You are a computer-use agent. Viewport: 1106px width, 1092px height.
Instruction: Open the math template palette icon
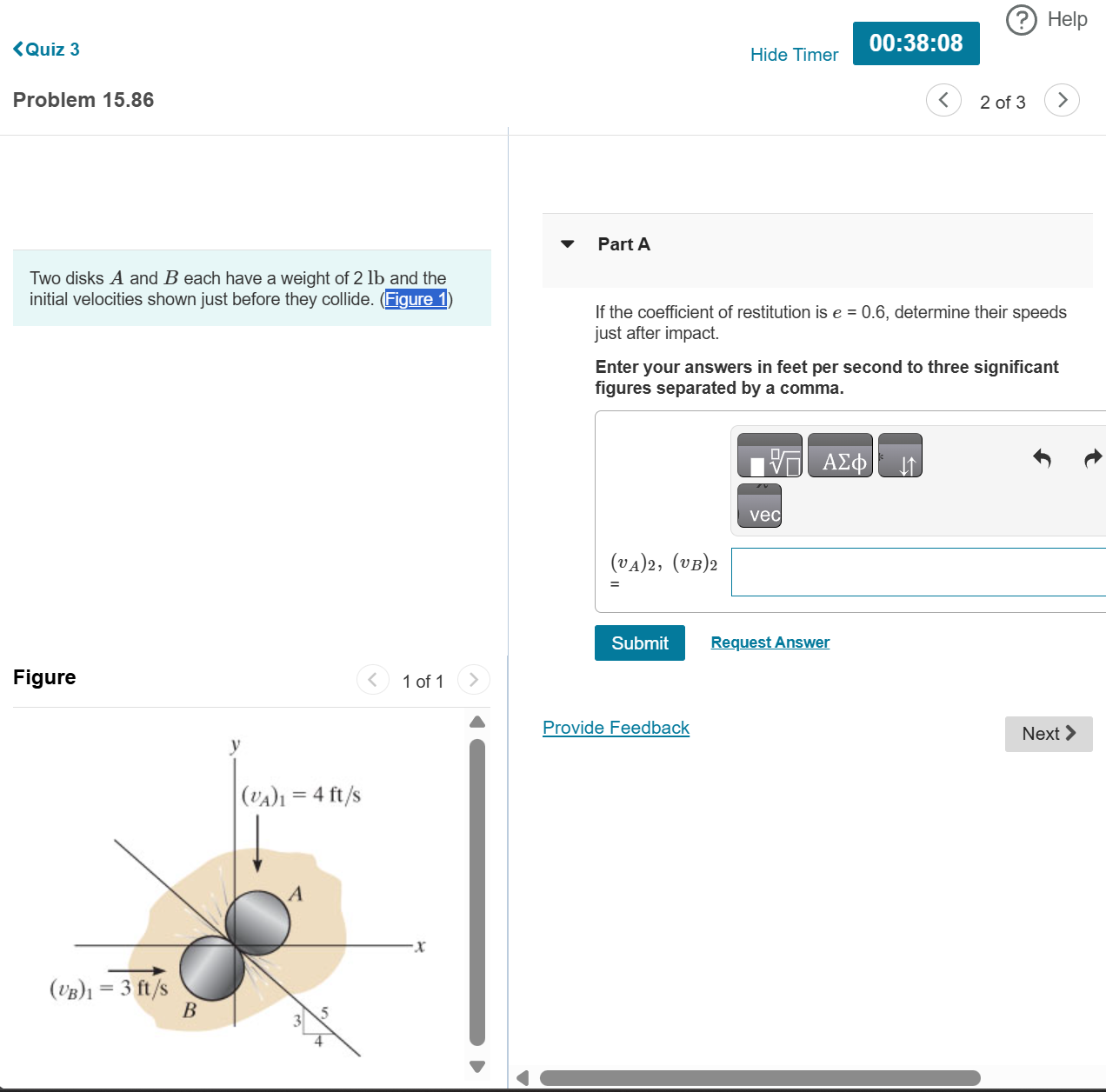(x=769, y=455)
